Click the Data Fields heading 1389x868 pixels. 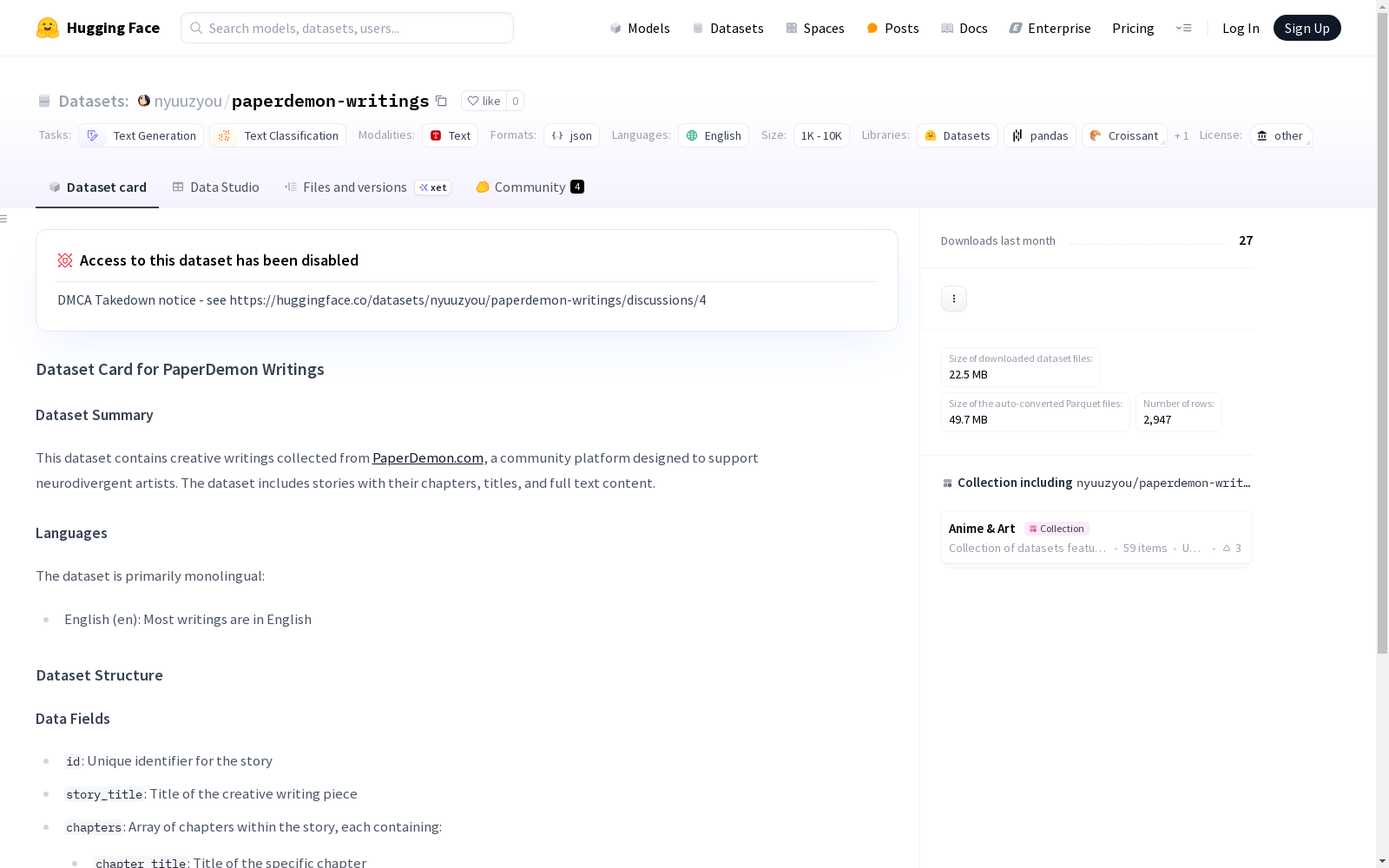coord(73,719)
